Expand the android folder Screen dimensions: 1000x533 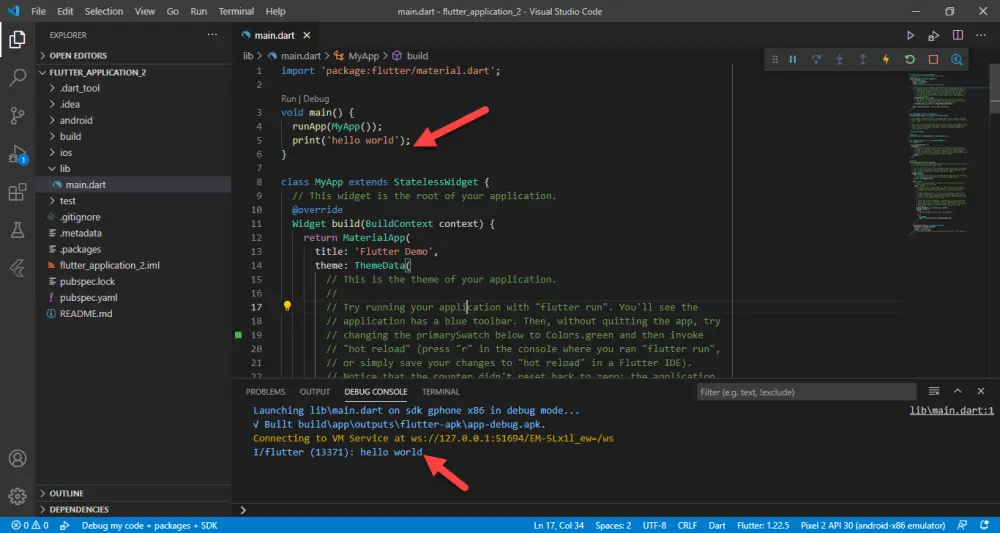(133, 120)
